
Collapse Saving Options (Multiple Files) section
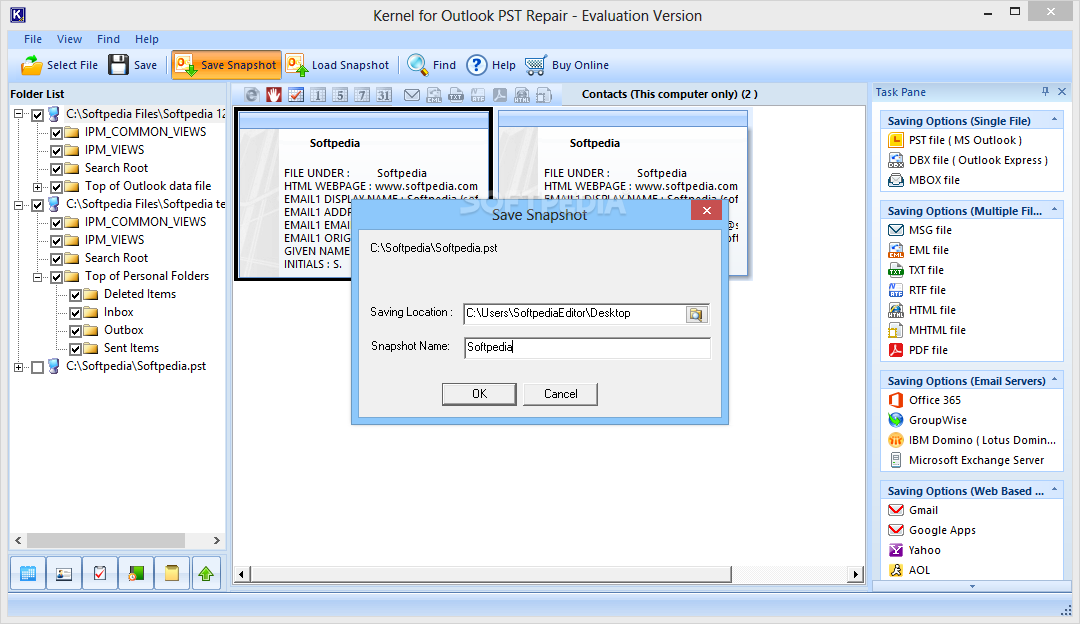point(1055,210)
